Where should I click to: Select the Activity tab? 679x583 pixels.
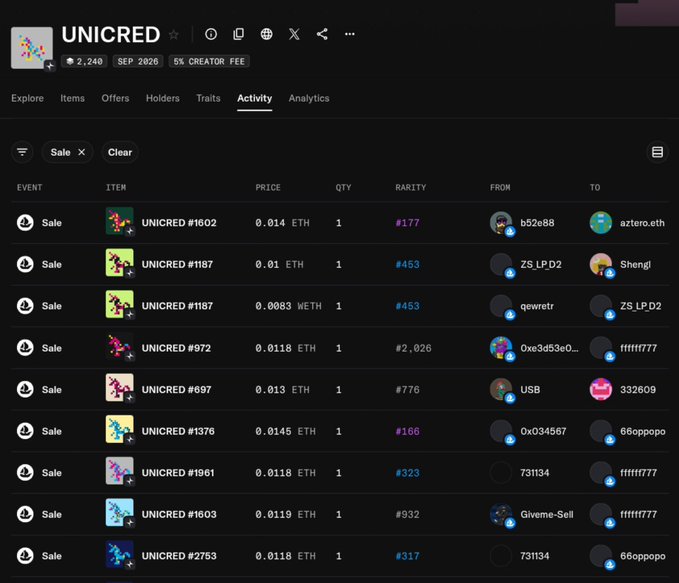pyautogui.click(x=254, y=98)
